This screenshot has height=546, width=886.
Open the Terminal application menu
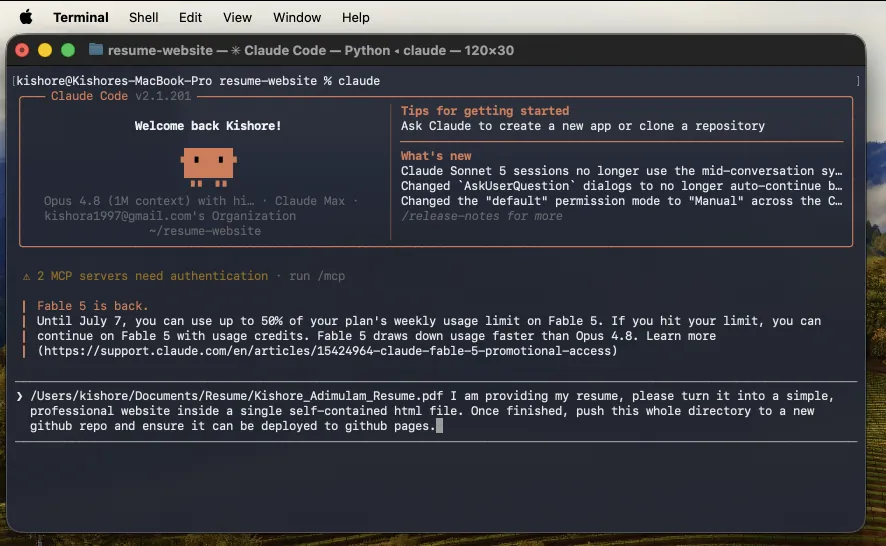81,18
